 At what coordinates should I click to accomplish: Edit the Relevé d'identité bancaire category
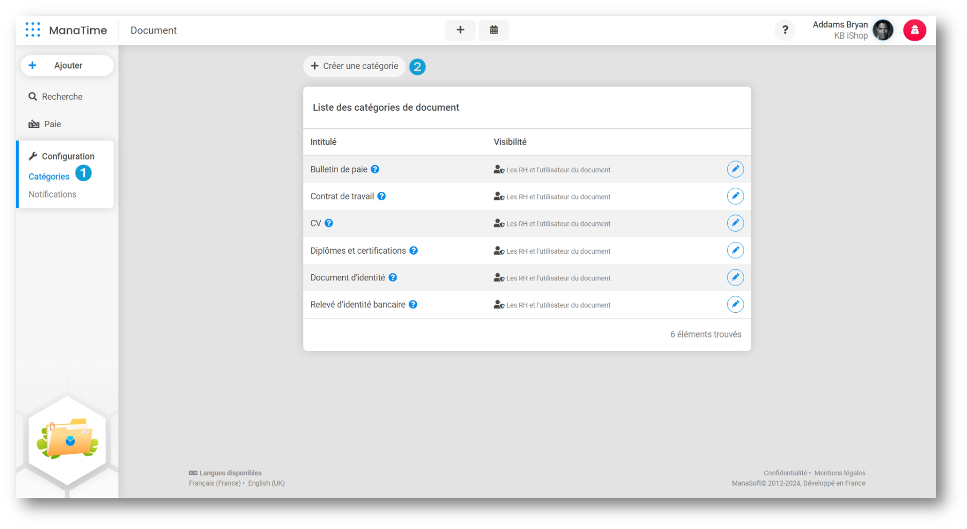[x=735, y=305]
